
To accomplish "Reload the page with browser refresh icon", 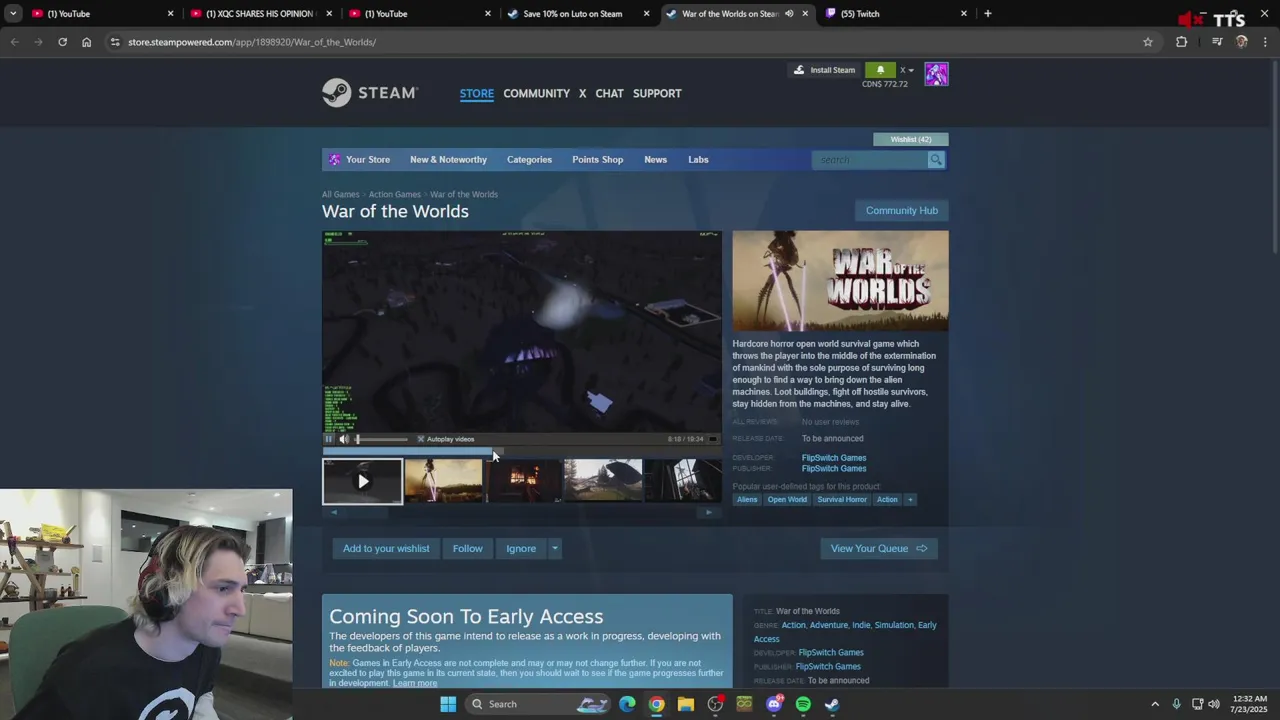I will click(62, 42).
